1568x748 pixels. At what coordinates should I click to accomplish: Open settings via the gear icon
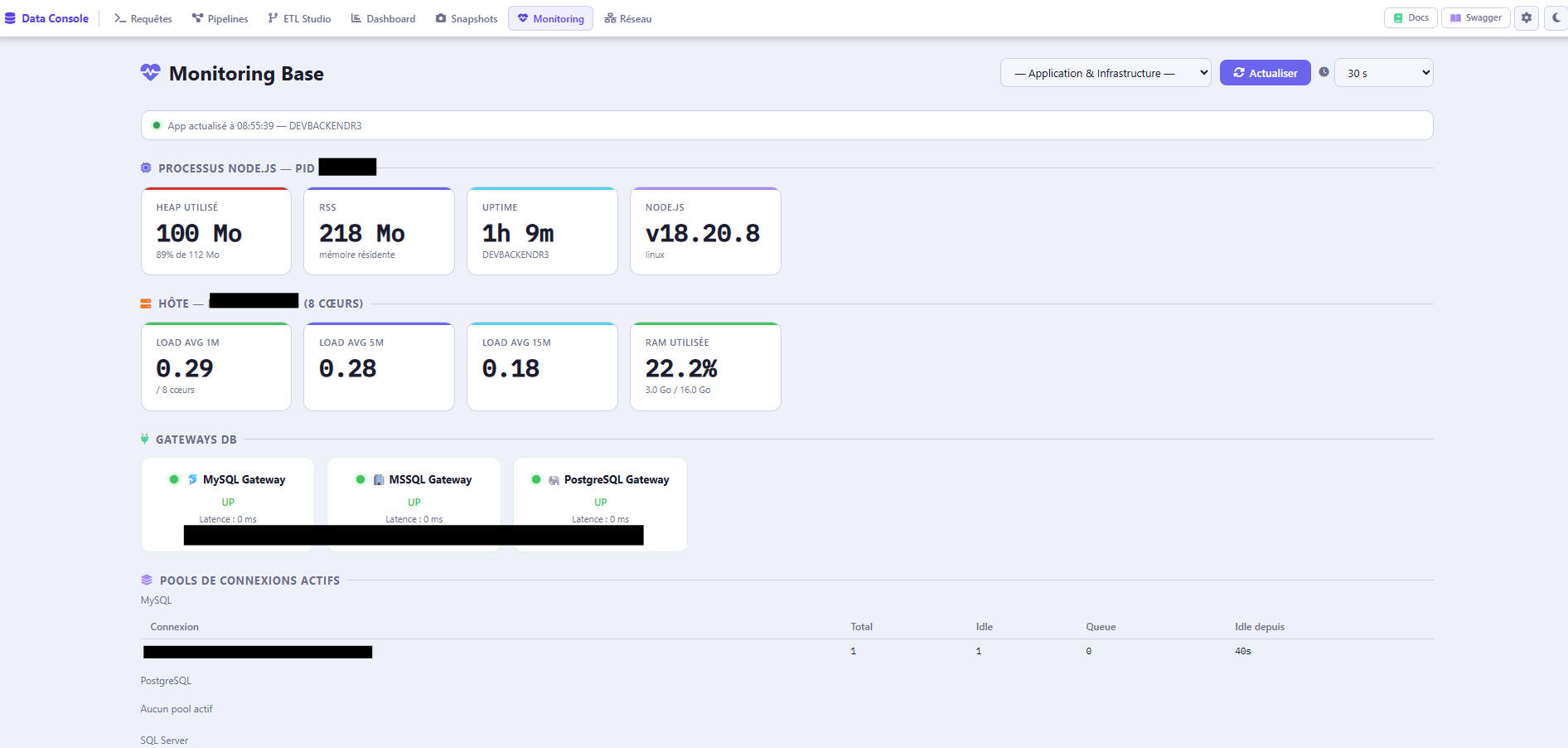(x=1527, y=18)
